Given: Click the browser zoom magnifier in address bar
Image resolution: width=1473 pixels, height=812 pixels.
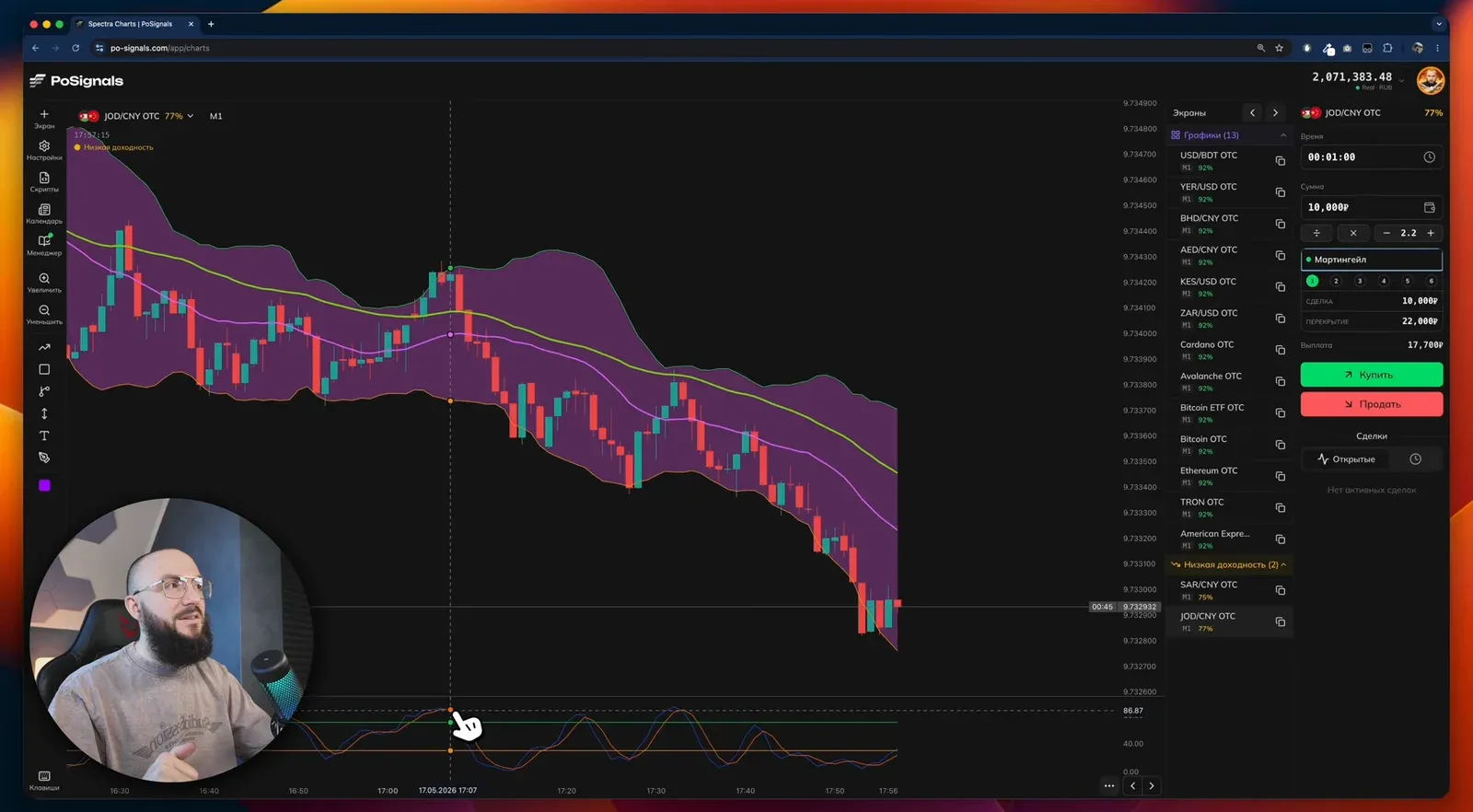Looking at the screenshot, I should click(1260, 48).
